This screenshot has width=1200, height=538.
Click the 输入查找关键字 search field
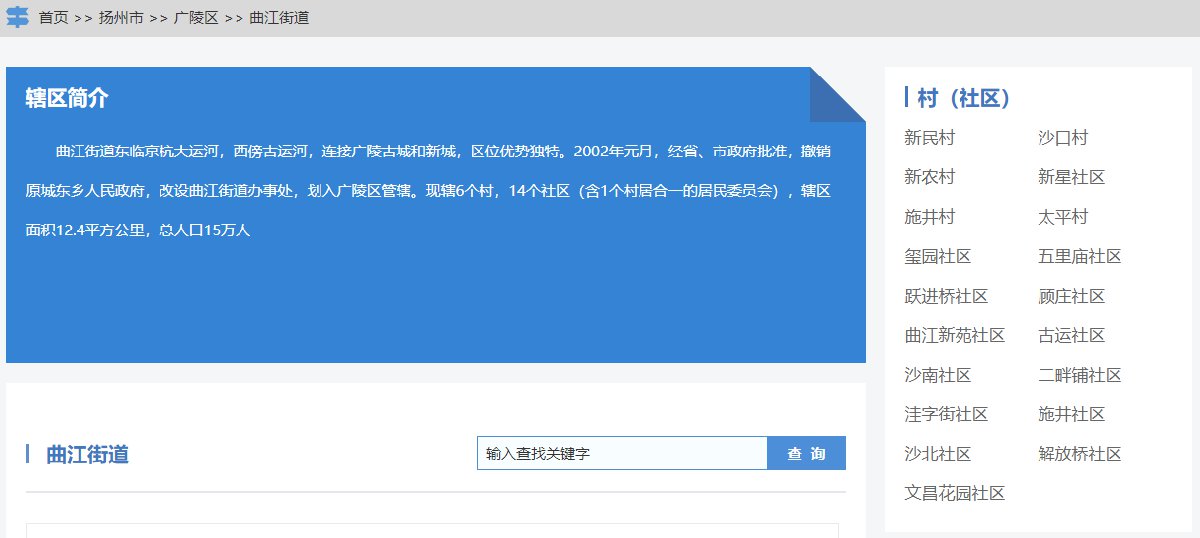(621, 453)
